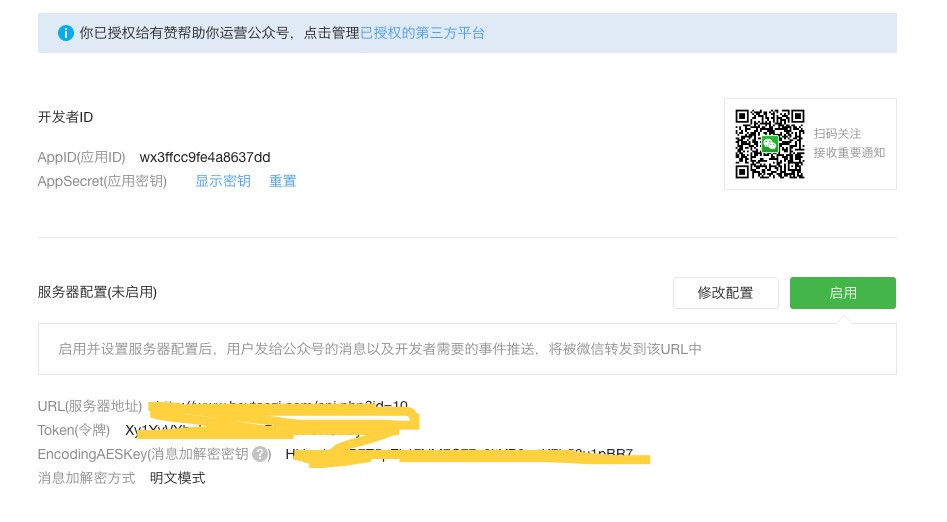The width and height of the screenshot is (947, 522).
Task: Click 显示密钥 to reveal the AppSecret
Action: point(222,181)
